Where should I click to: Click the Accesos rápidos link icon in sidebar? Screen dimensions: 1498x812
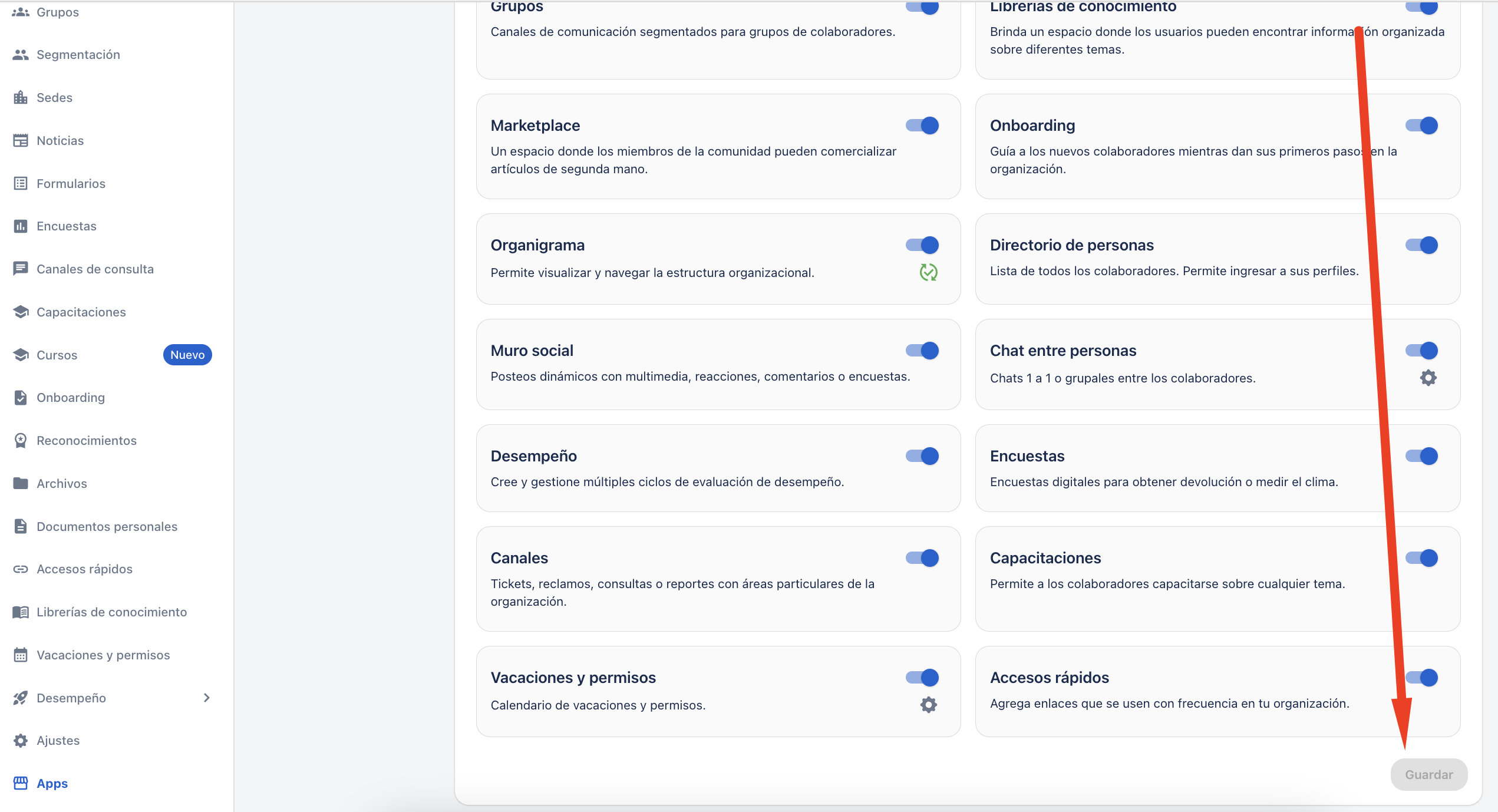21,569
